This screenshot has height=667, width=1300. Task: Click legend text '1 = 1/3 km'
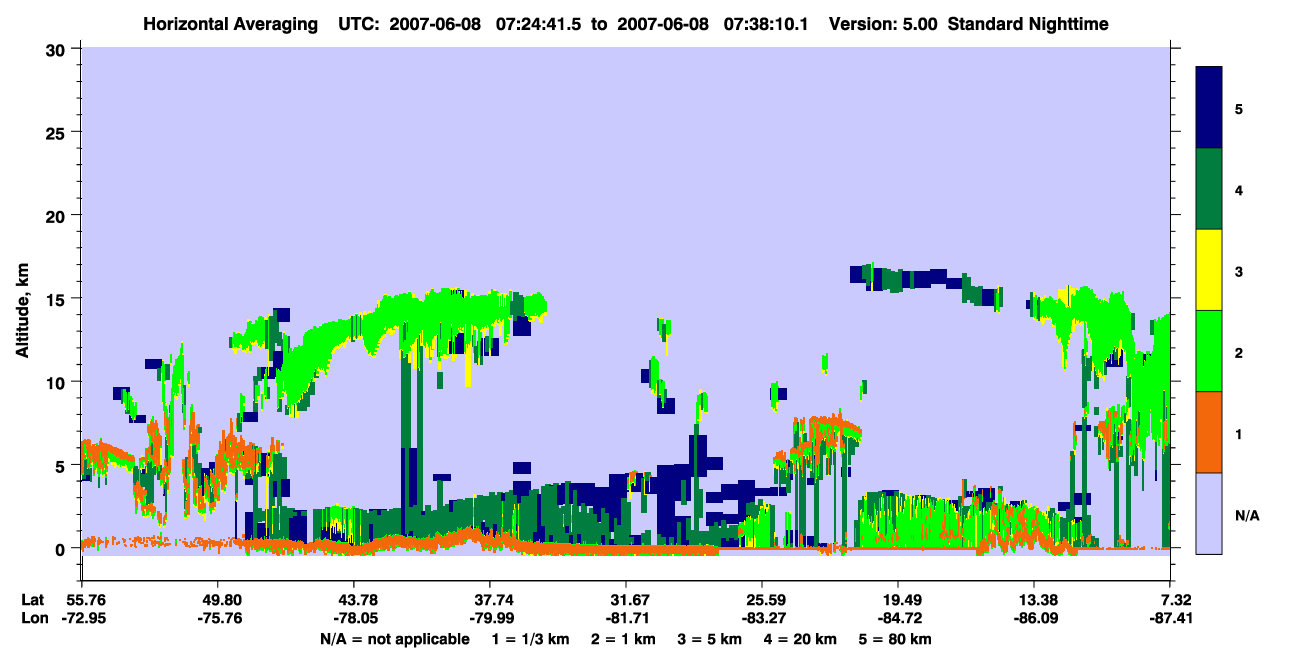pos(529,639)
